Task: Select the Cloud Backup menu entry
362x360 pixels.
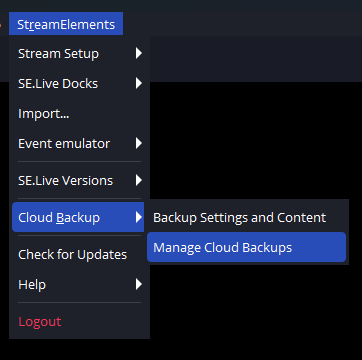Action: [78, 217]
